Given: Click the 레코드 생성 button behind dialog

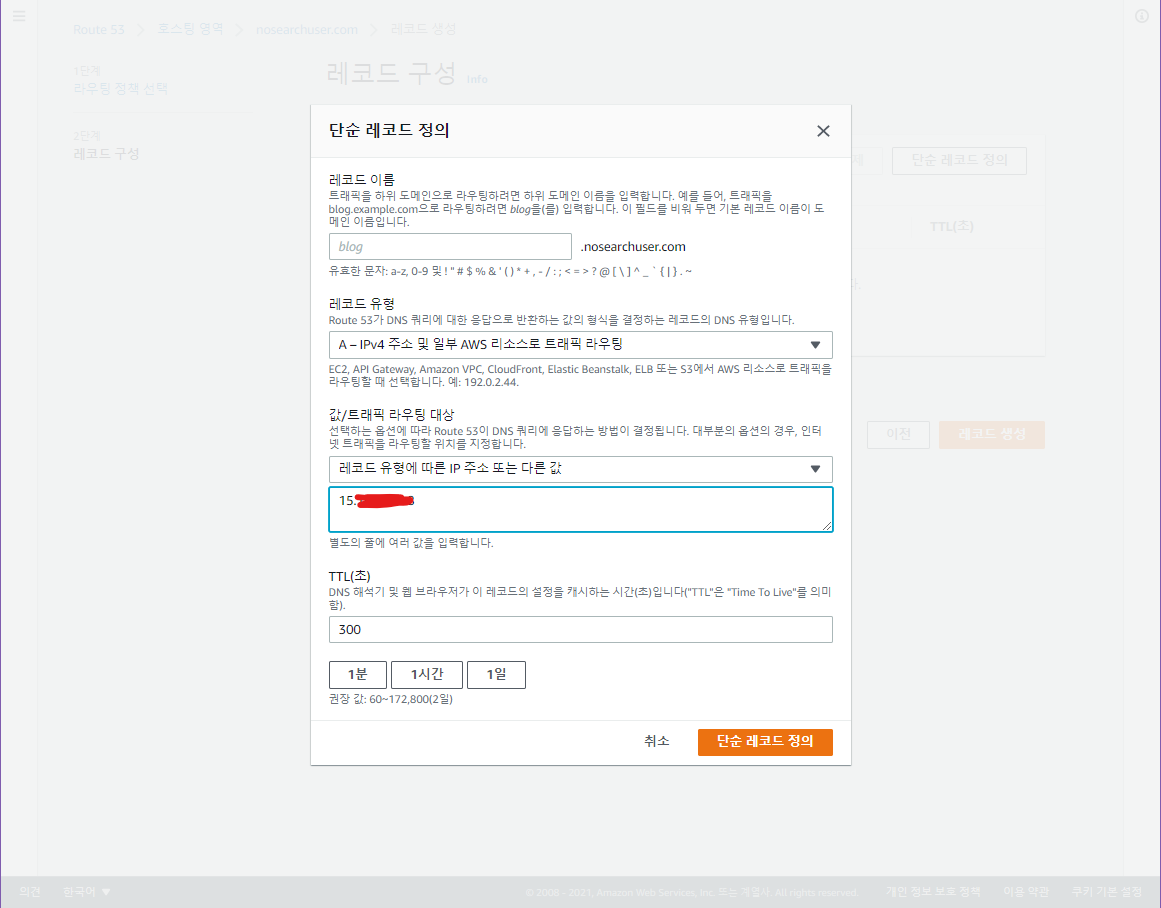Looking at the screenshot, I should click(x=991, y=435).
